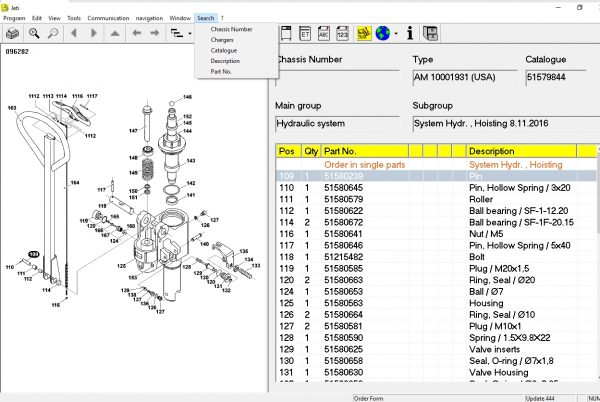Viewport: 600px width, 402px height.
Task: Click the 'Part No.' column header
Action: (365, 151)
